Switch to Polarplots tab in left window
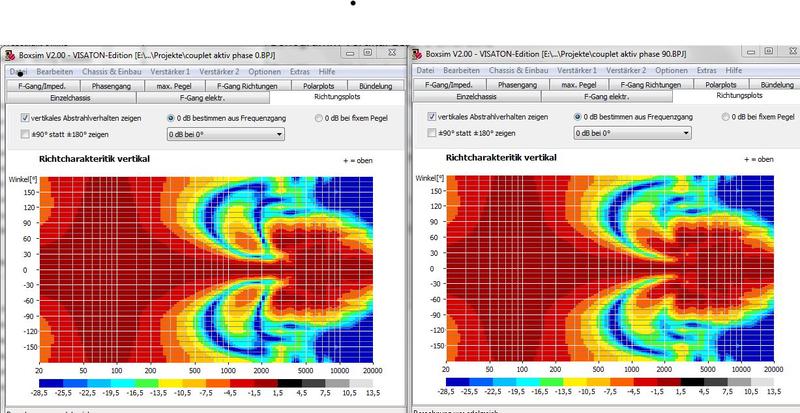Screen dimensions: 800x413 coord(318,86)
